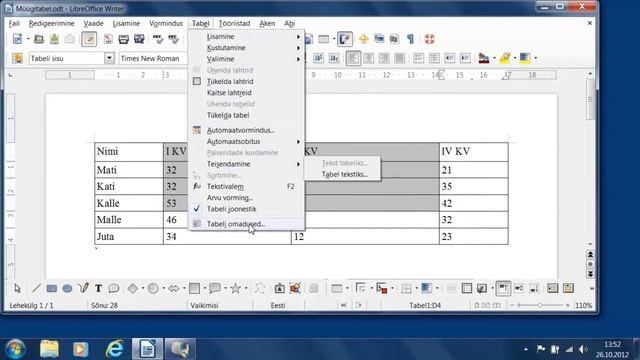Open the Tabeli sisu style dropdown

pyautogui.click(x=109, y=58)
